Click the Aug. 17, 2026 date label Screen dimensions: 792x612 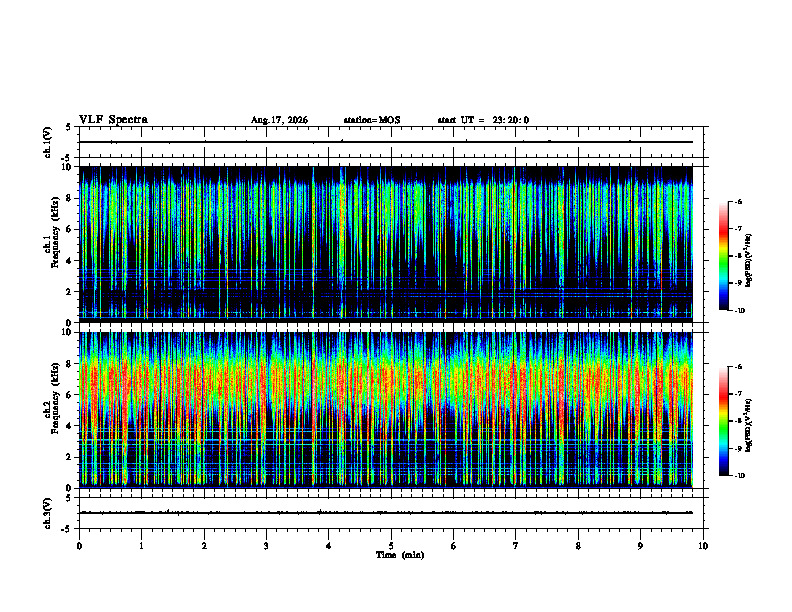click(x=279, y=120)
